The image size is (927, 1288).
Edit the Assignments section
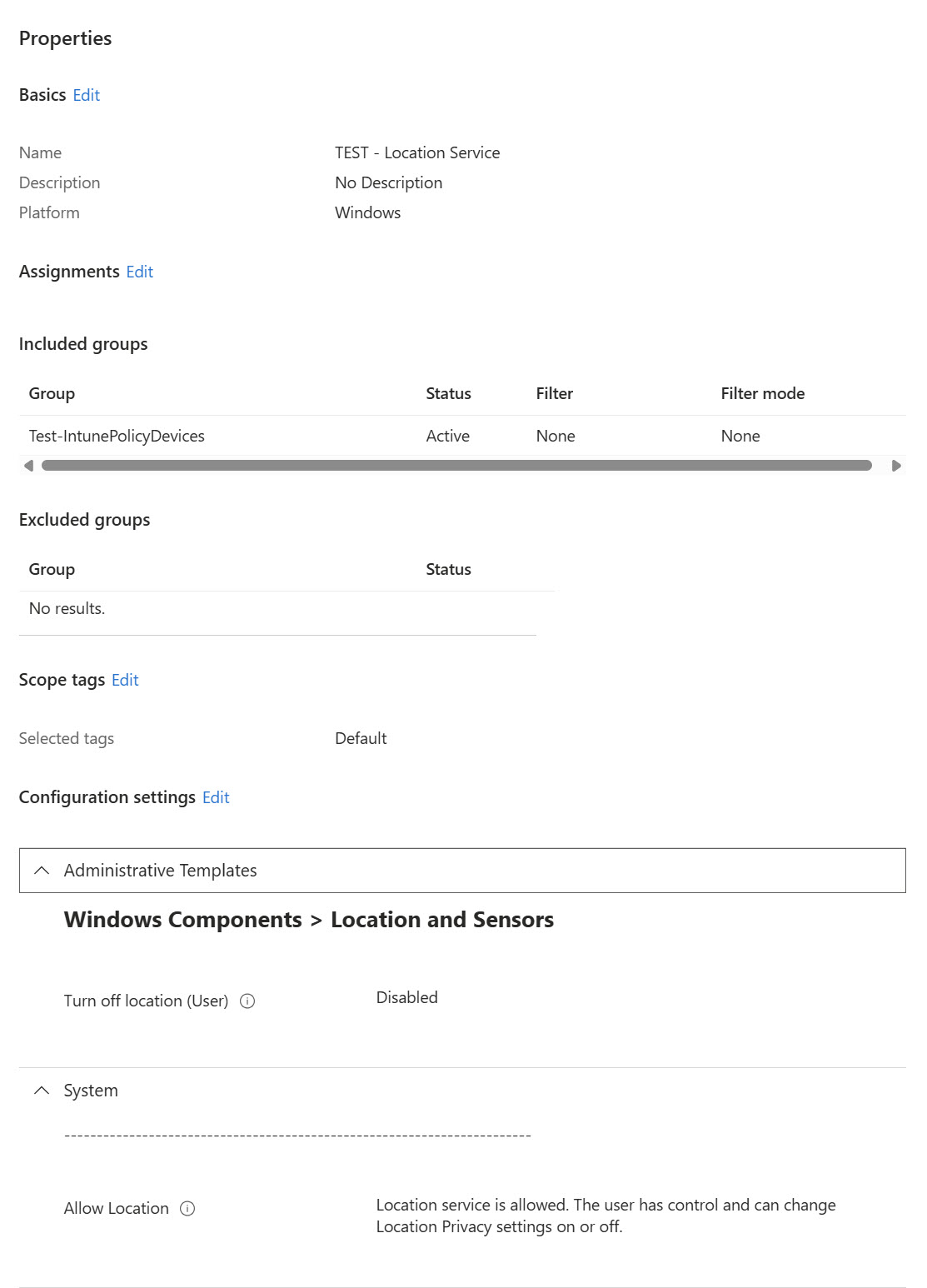pyautogui.click(x=140, y=272)
